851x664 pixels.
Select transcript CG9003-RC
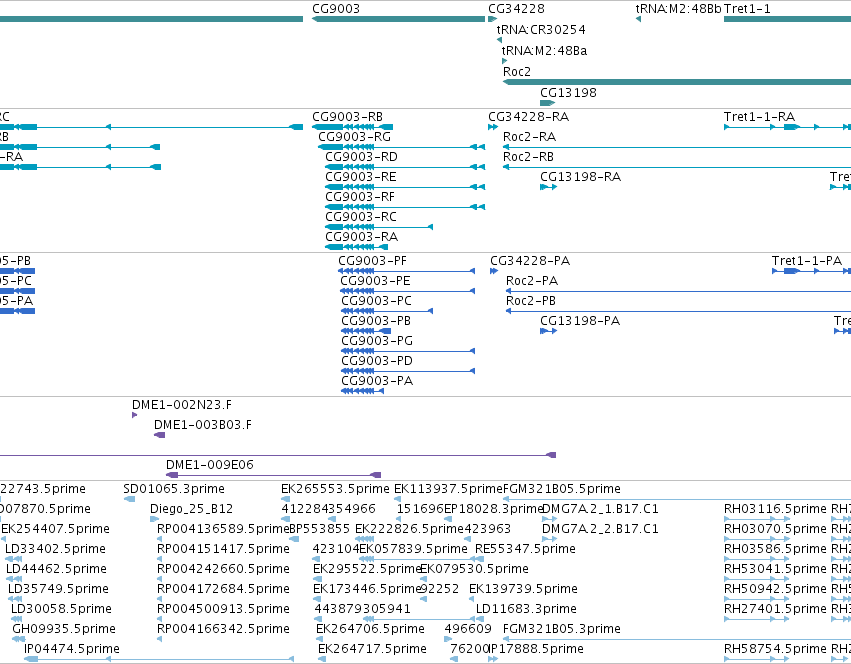click(x=361, y=217)
